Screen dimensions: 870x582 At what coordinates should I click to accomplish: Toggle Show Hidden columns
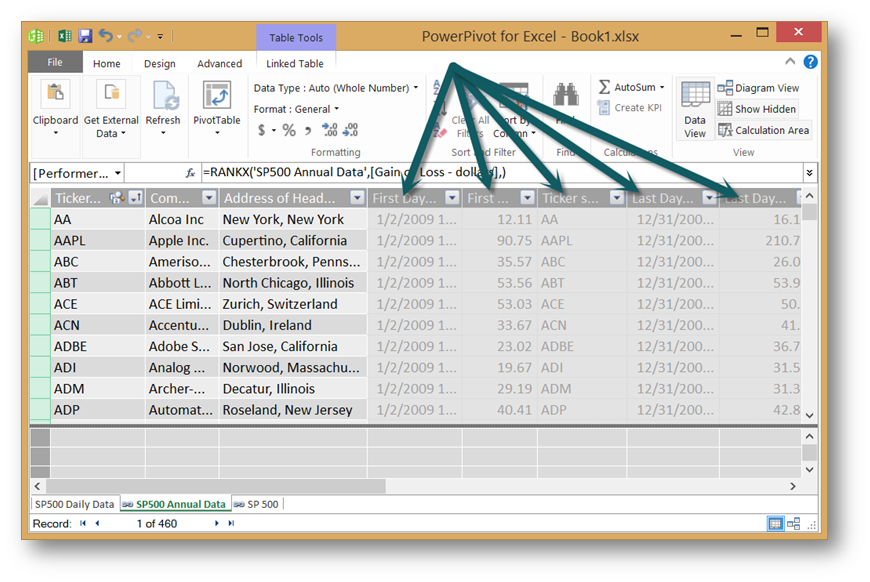[757, 109]
